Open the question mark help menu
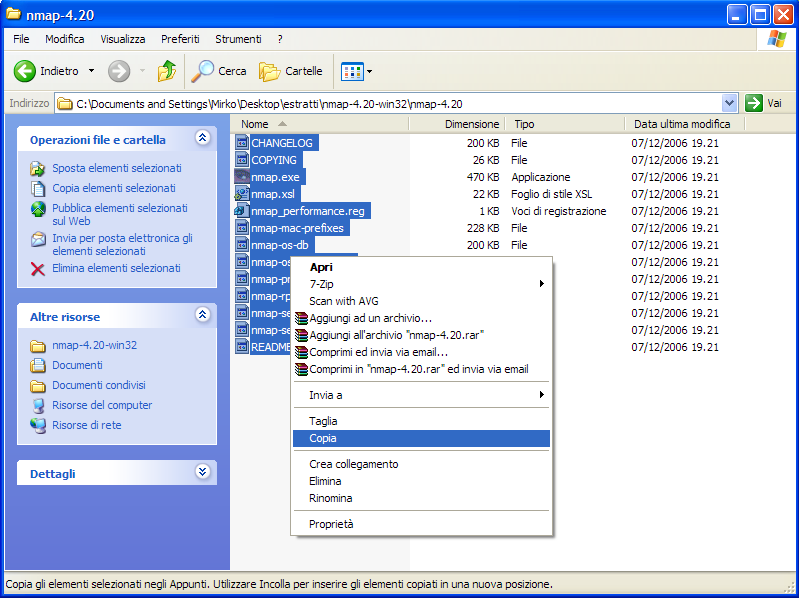The width and height of the screenshot is (799, 598). coord(280,39)
